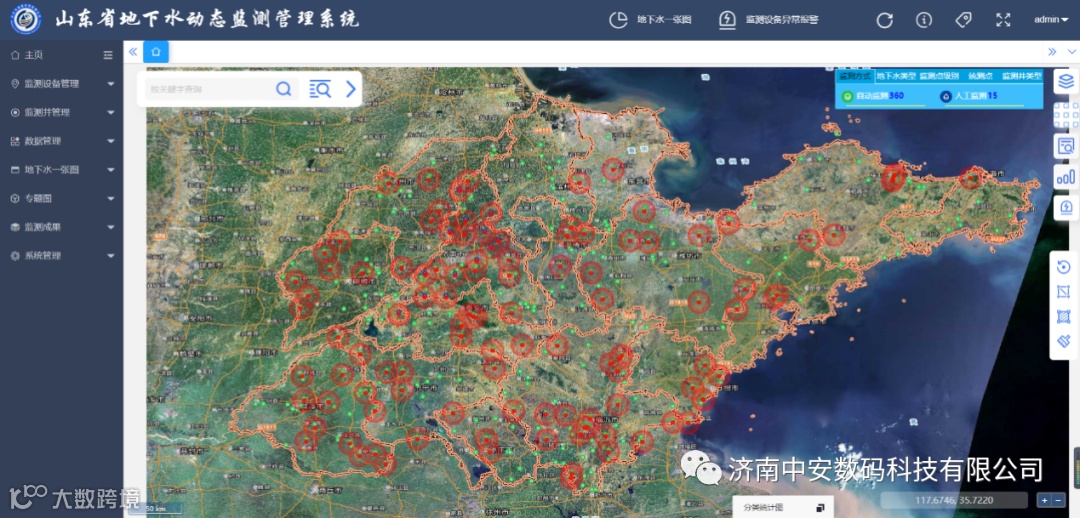The image size is (1080, 518).
Task: Expand the 监测设备管理 menu
Action: 62,83
